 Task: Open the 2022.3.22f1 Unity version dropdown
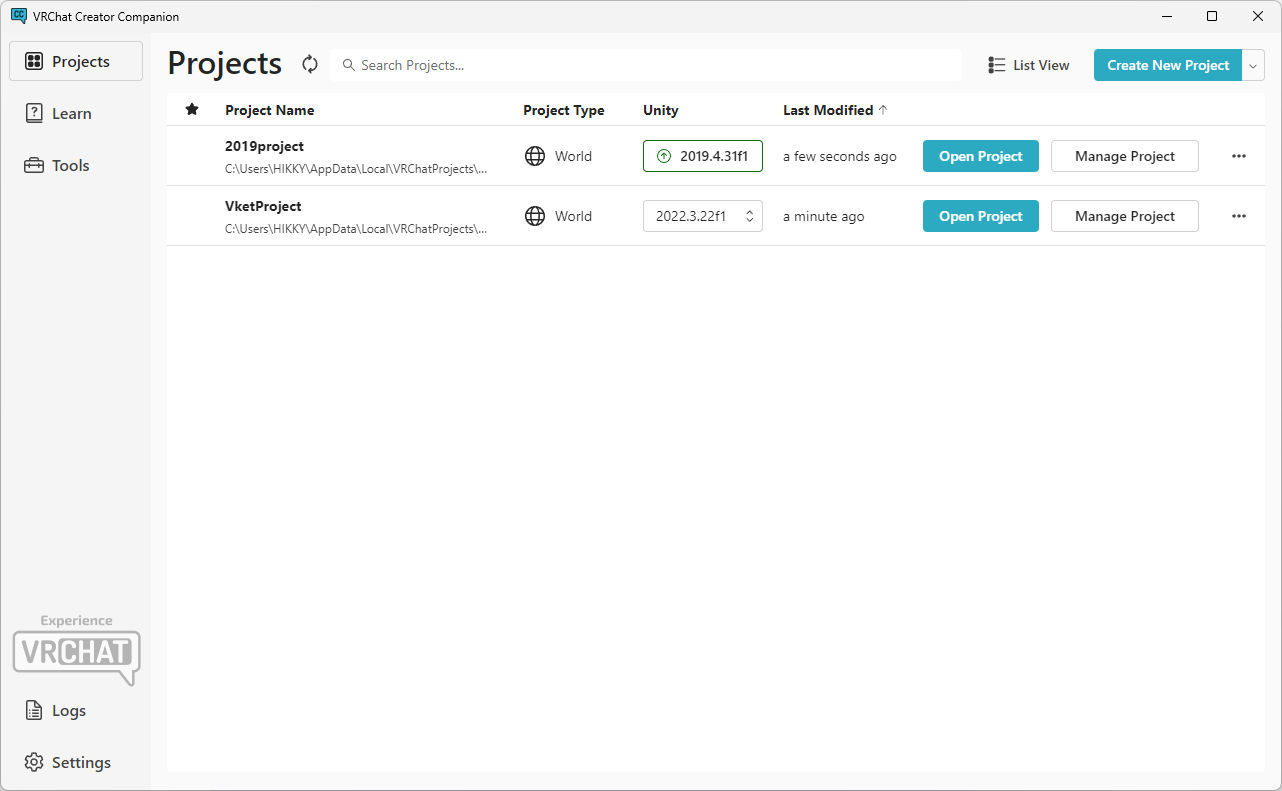coord(702,216)
